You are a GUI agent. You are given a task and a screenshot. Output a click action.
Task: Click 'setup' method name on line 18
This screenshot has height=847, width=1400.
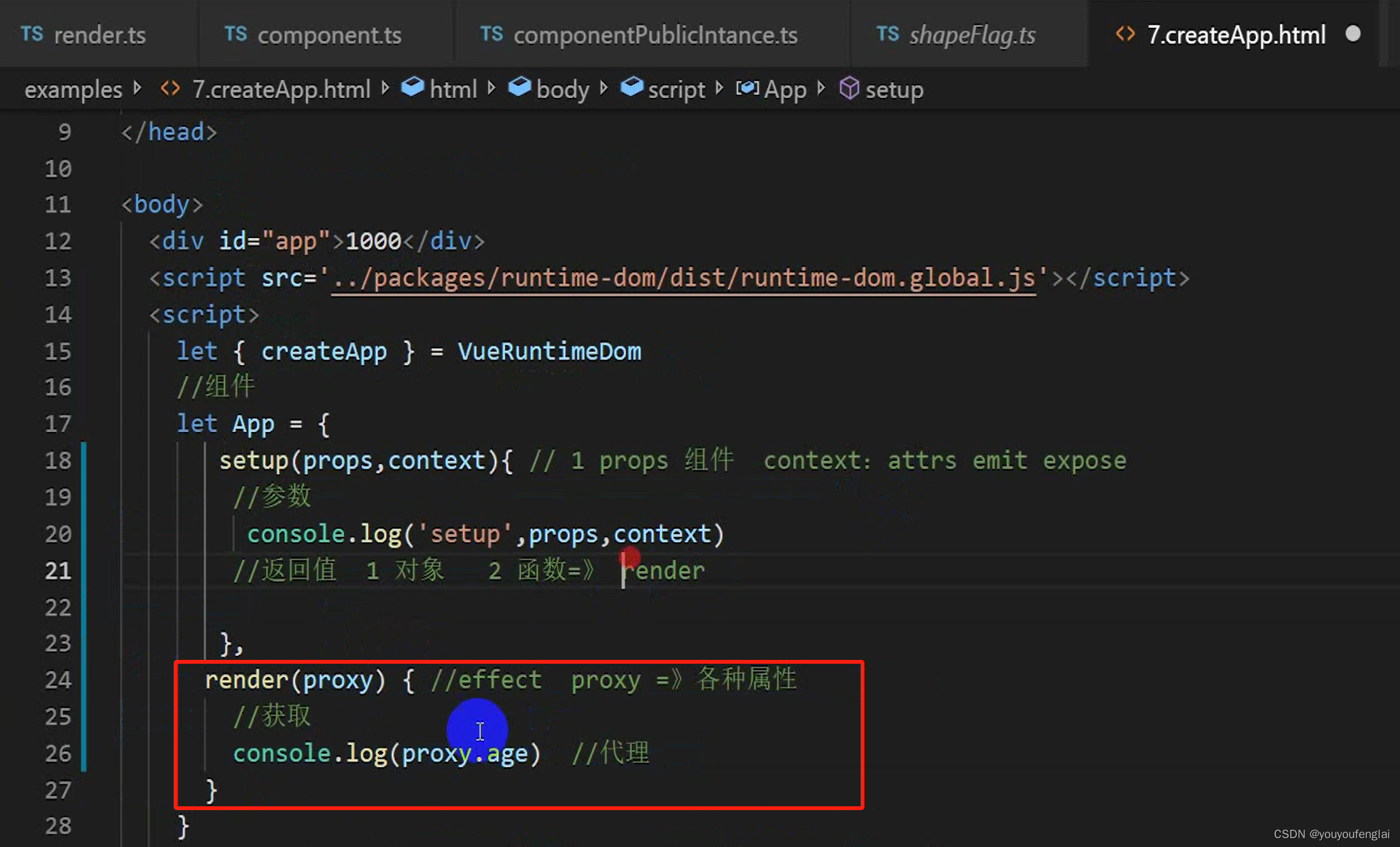click(x=254, y=461)
